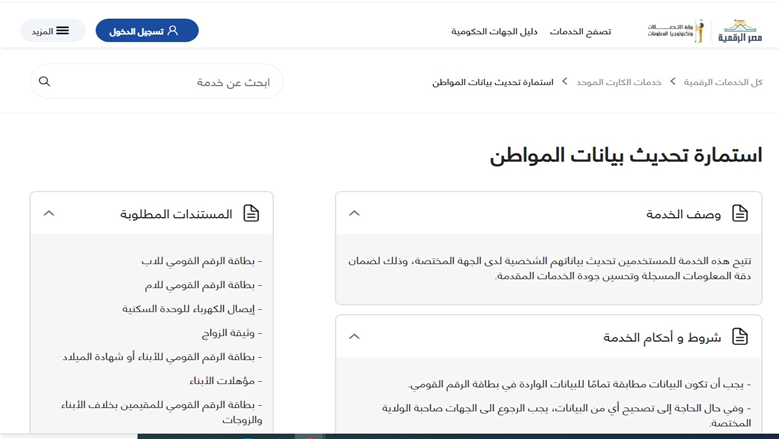Click the وصف الخدمة section title

684,214
